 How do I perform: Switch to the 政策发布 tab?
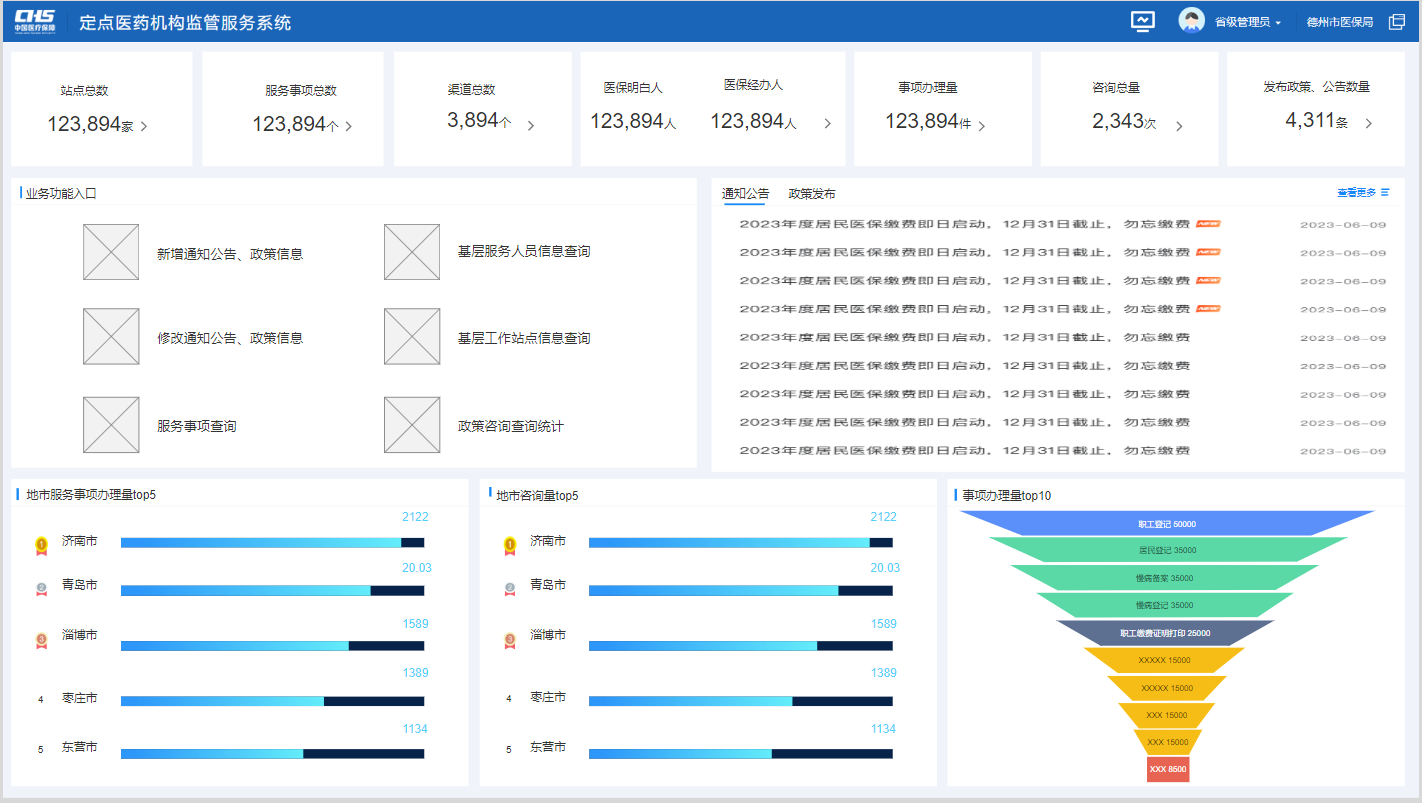[811, 194]
